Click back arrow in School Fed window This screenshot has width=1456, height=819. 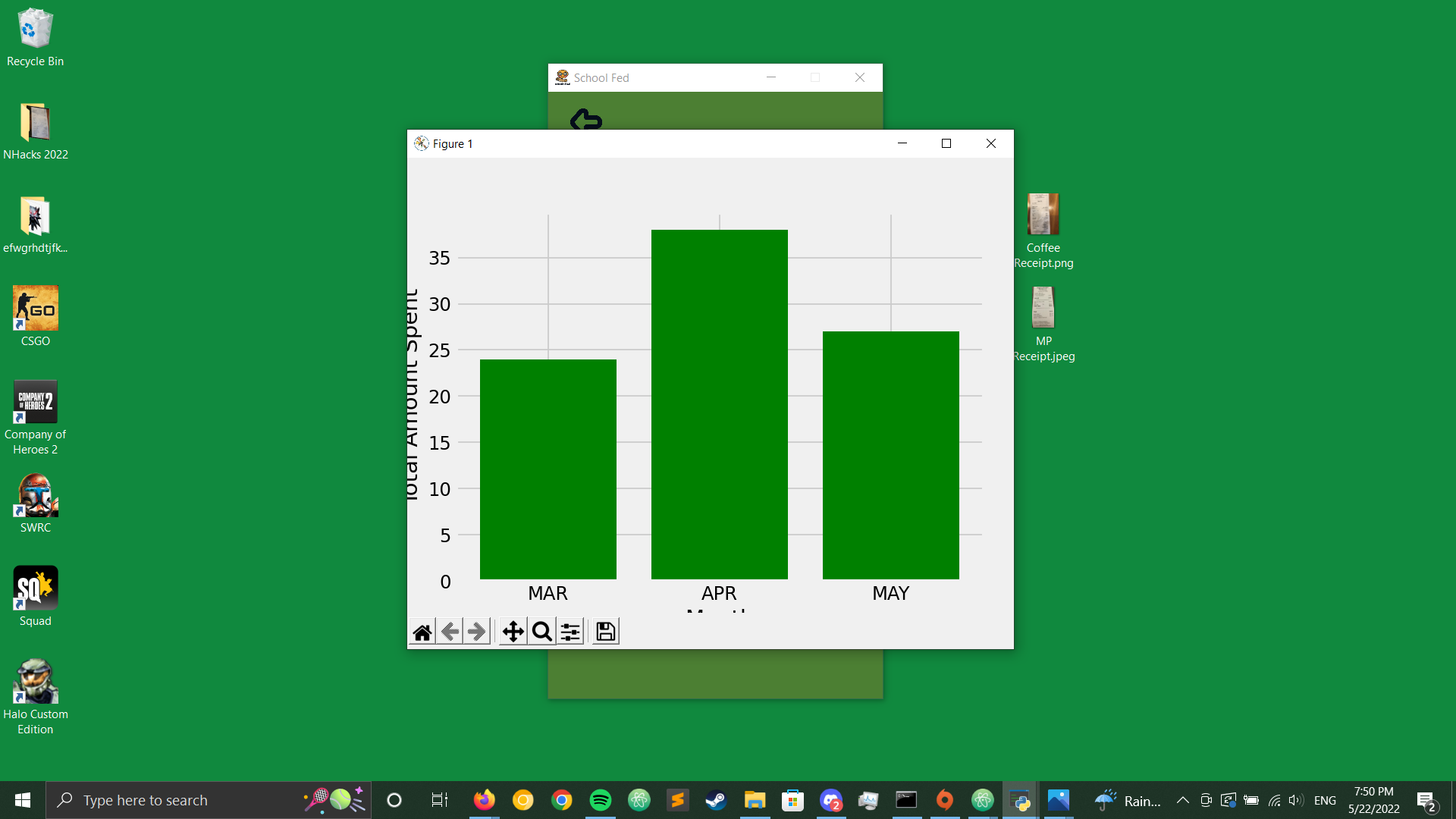coord(585,120)
